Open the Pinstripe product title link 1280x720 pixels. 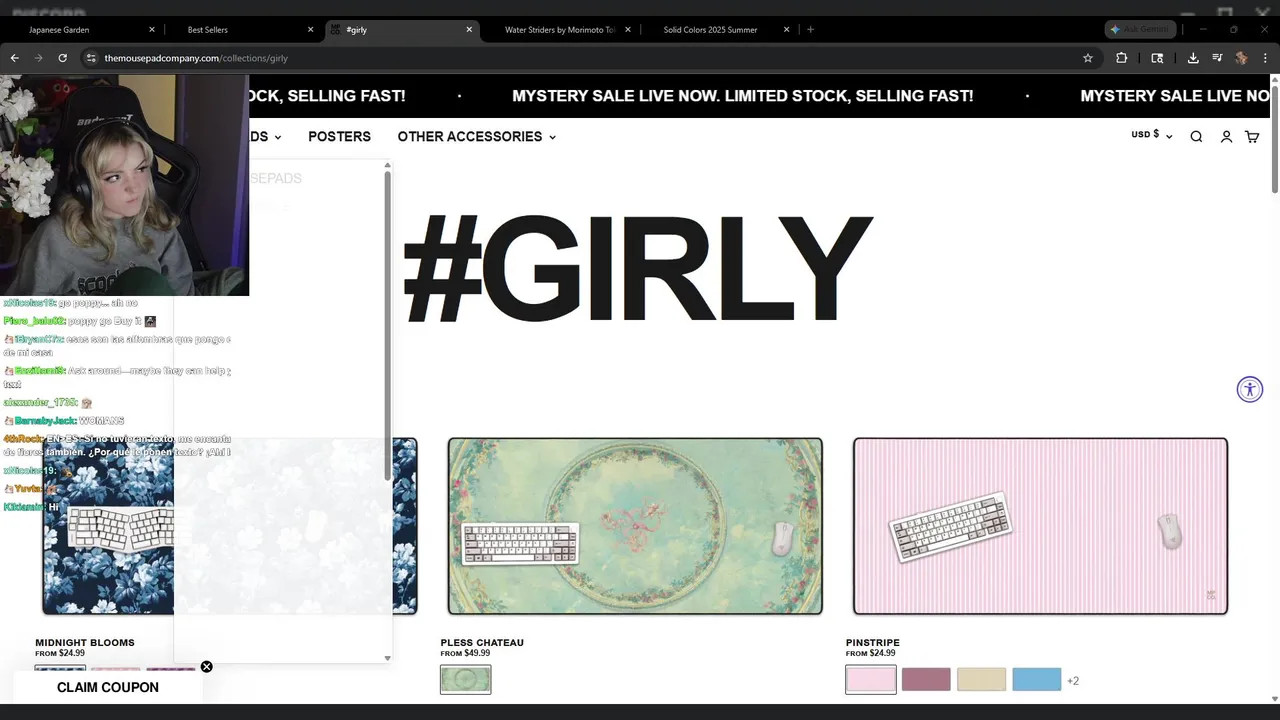click(872, 643)
